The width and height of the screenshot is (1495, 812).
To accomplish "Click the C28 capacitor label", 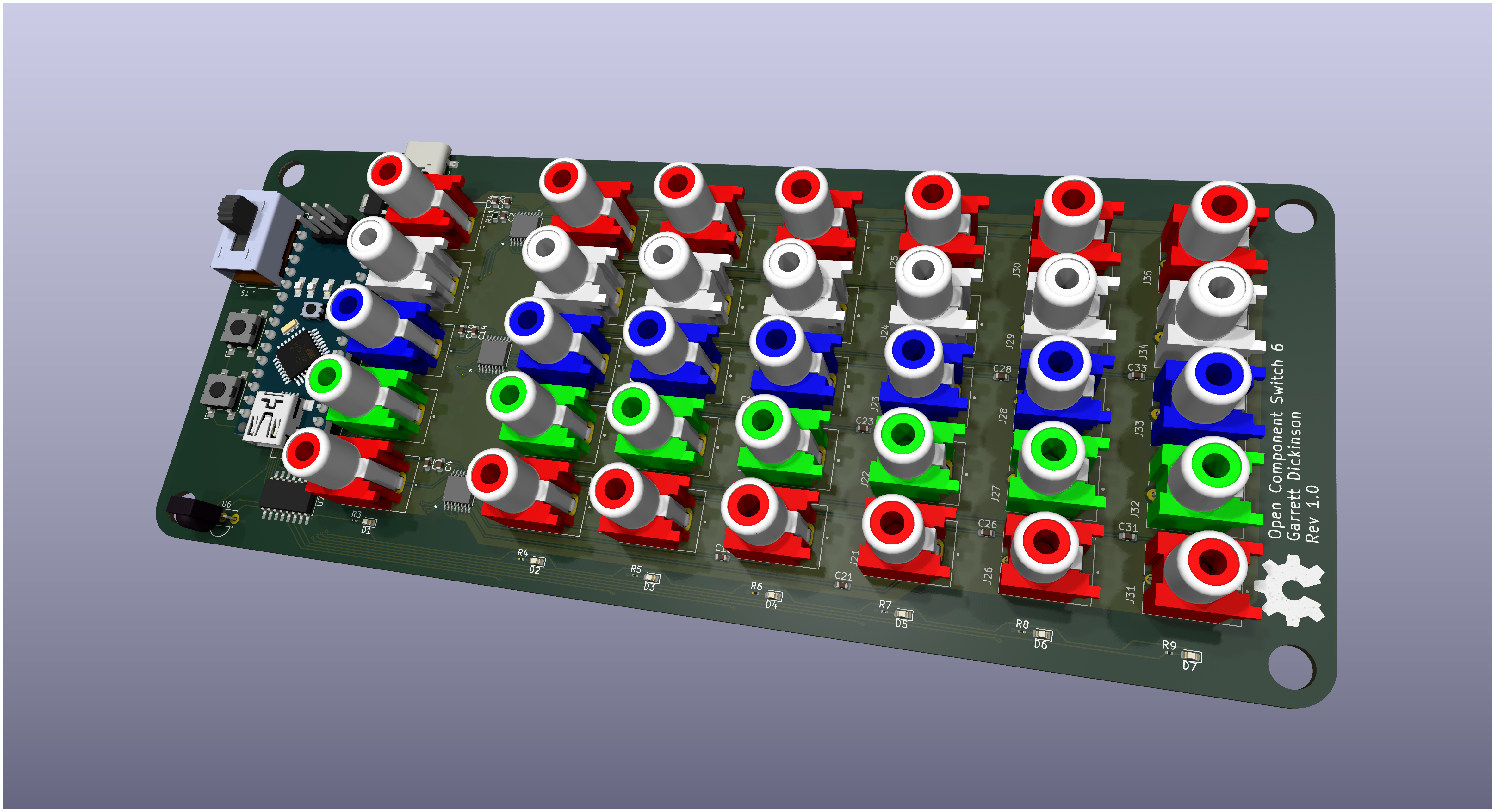I will coord(1002,369).
